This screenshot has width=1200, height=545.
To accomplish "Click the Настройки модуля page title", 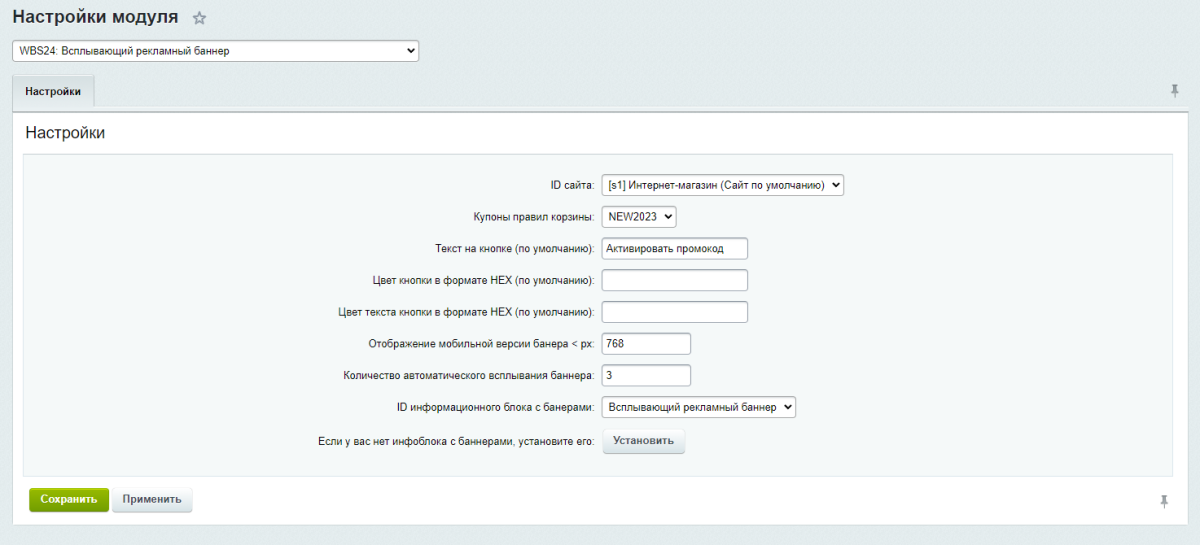I will tap(95, 18).
